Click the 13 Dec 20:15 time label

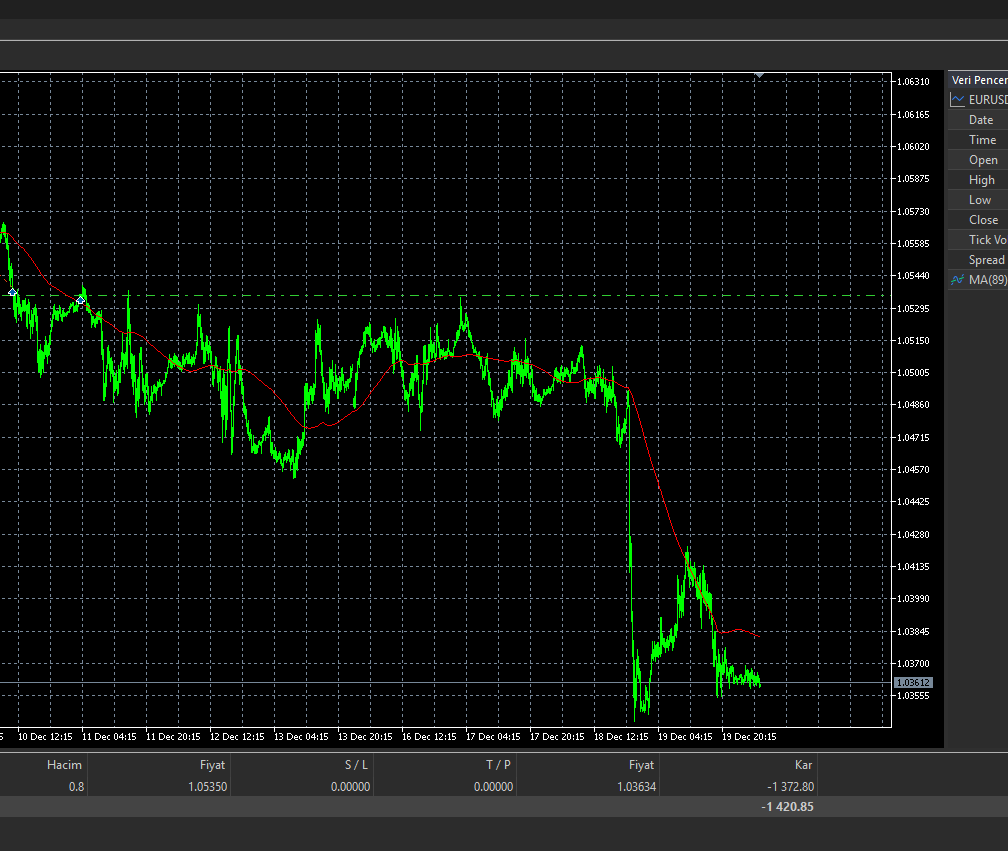[365, 737]
